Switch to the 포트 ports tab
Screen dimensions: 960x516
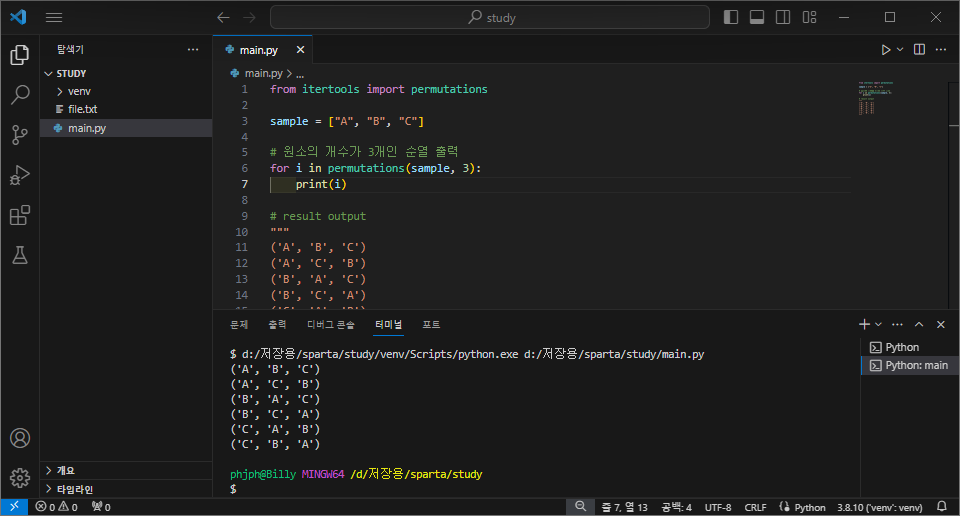pyautogui.click(x=431, y=324)
